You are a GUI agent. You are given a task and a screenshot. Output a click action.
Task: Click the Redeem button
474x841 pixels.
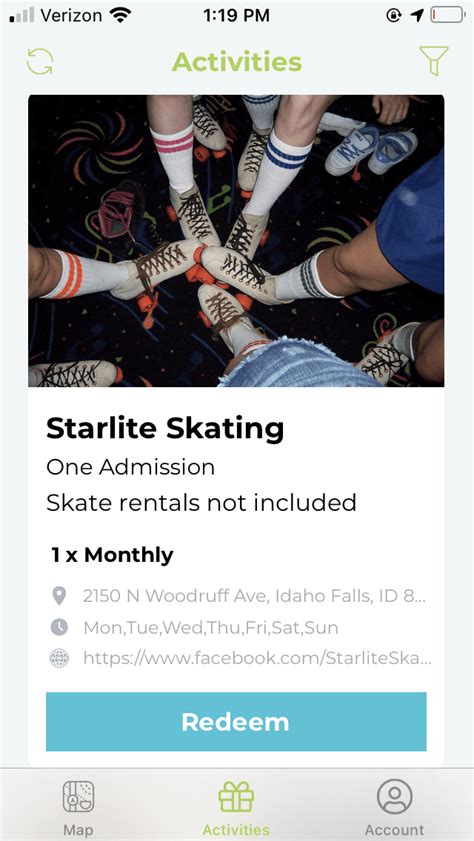(x=236, y=721)
